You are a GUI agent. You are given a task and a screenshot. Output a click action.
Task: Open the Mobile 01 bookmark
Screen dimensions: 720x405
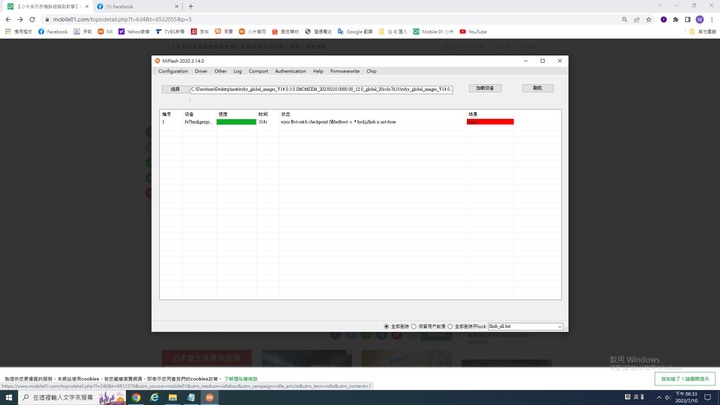(433, 32)
